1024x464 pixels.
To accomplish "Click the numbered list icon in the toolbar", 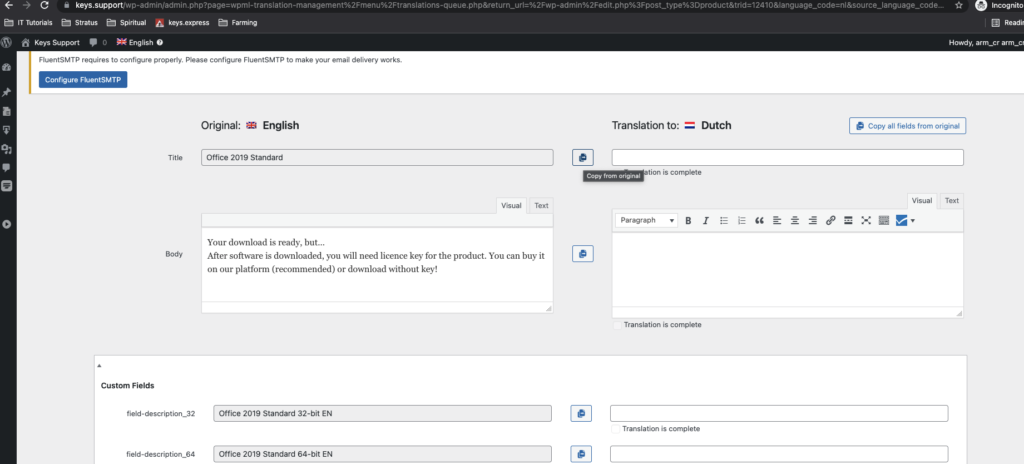I will click(x=741, y=220).
